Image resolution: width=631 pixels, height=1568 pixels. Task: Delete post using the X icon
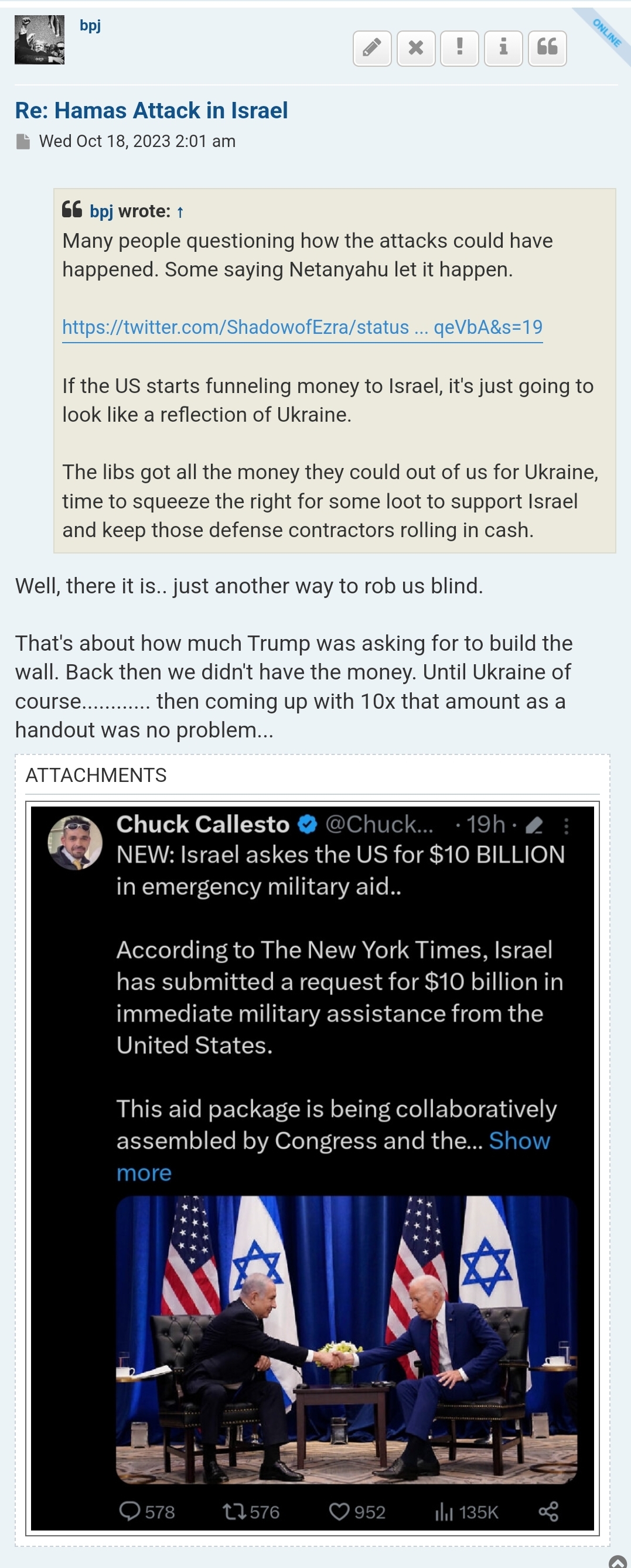(x=416, y=47)
